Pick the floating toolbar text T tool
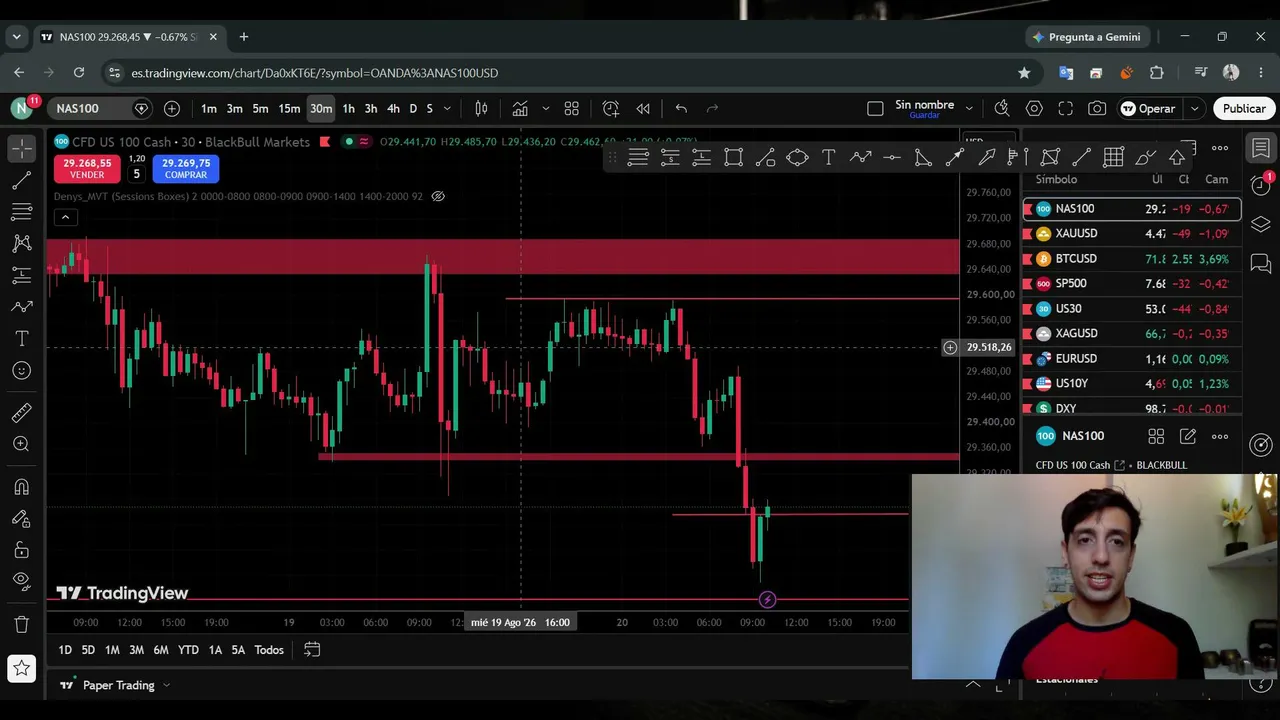Viewport: 1280px width, 720px height. click(x=829, y=157)
